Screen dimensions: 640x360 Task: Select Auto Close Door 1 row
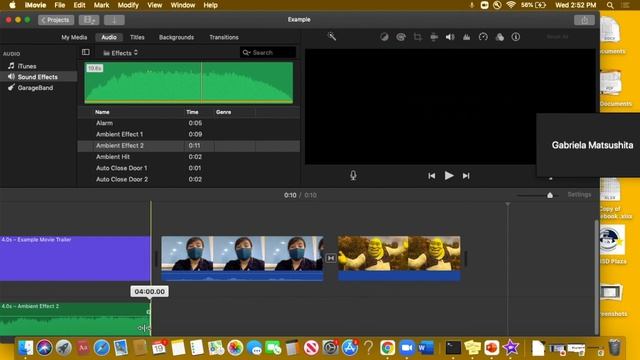pyautogui.click(x=189, y=168)
